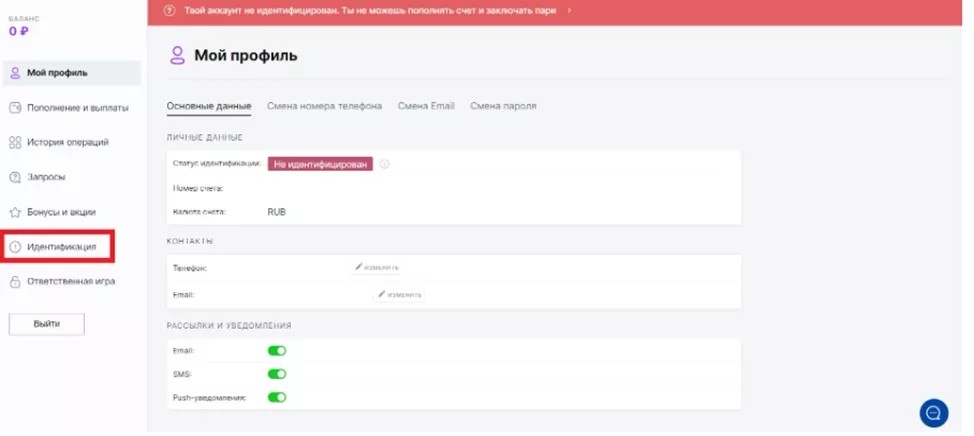The width and height of the screenshot is (974, 436).
Task: Switch to Смена номера телефона tab
Action: click(x=324, y=106)
